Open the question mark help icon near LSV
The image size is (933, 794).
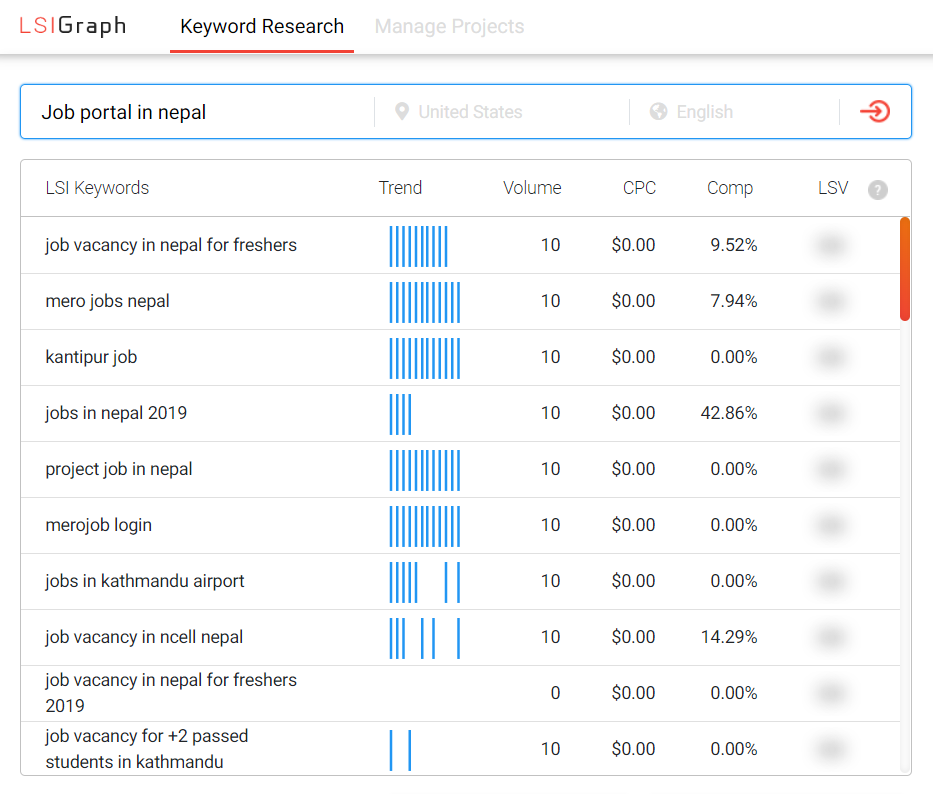click(x=878, y=189)
